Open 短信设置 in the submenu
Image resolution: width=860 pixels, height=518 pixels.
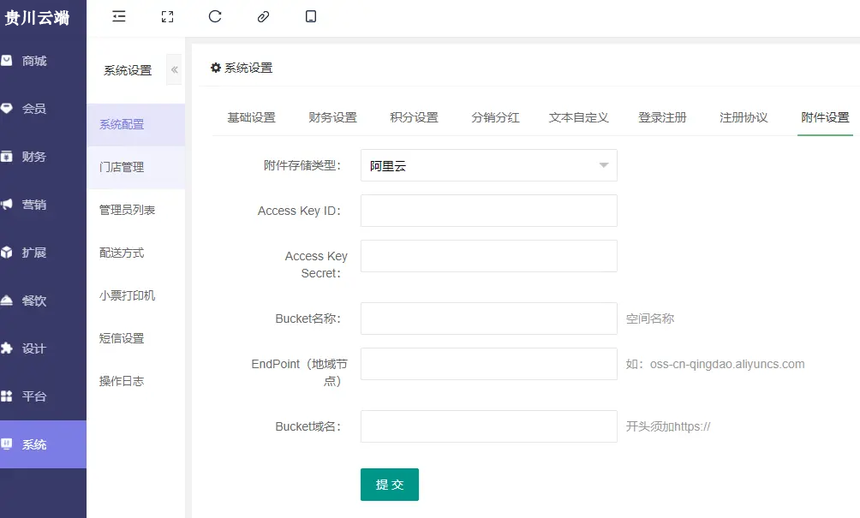[x=136, y=339]
